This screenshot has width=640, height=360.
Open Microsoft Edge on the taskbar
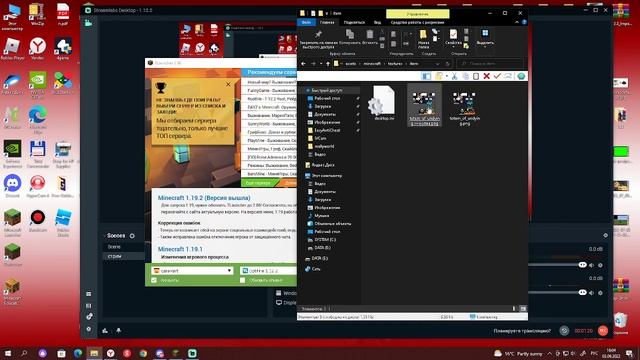tap(78, 353)
